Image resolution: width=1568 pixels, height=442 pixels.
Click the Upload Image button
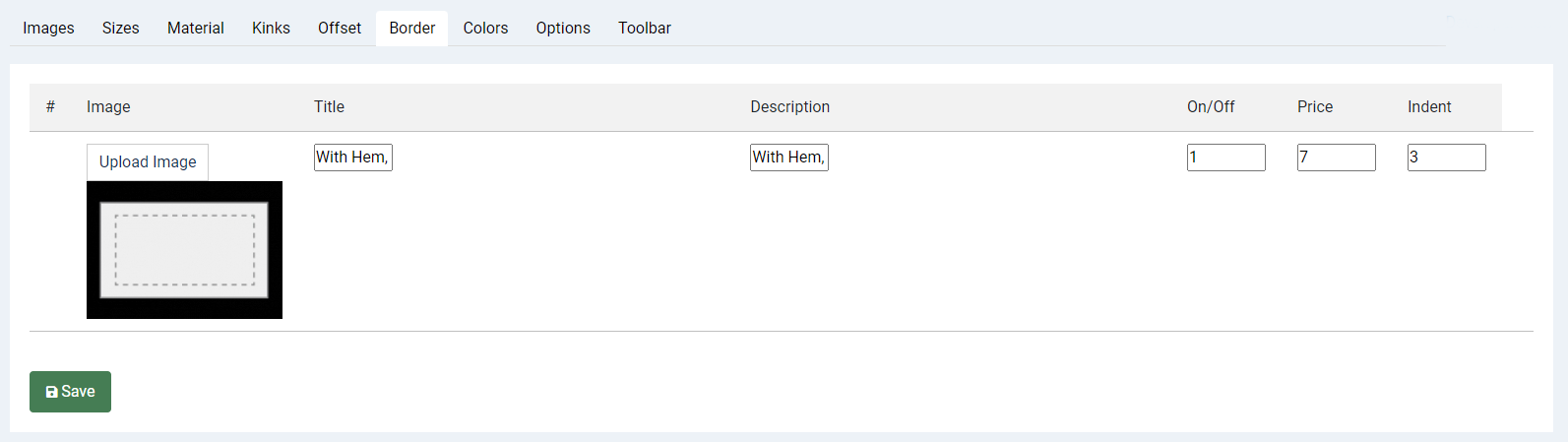point(148,162)
